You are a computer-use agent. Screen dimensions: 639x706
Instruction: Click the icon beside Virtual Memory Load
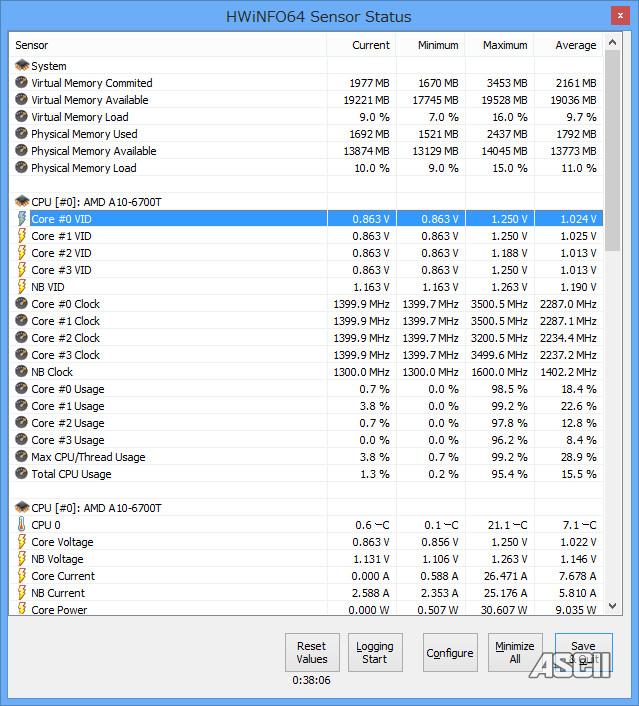tap(21, 117)
